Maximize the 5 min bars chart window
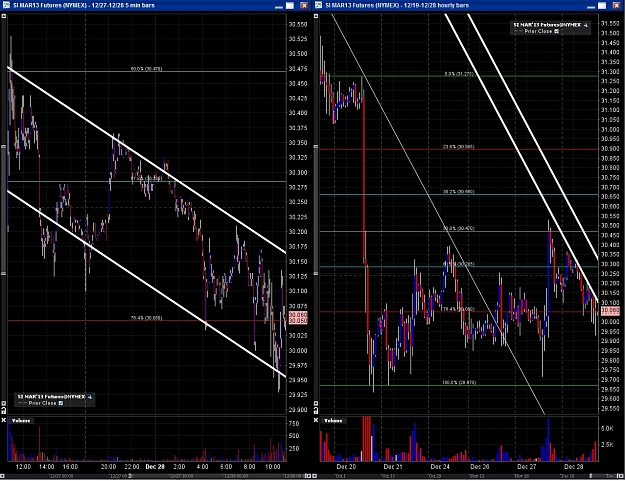 coord(290,6)
